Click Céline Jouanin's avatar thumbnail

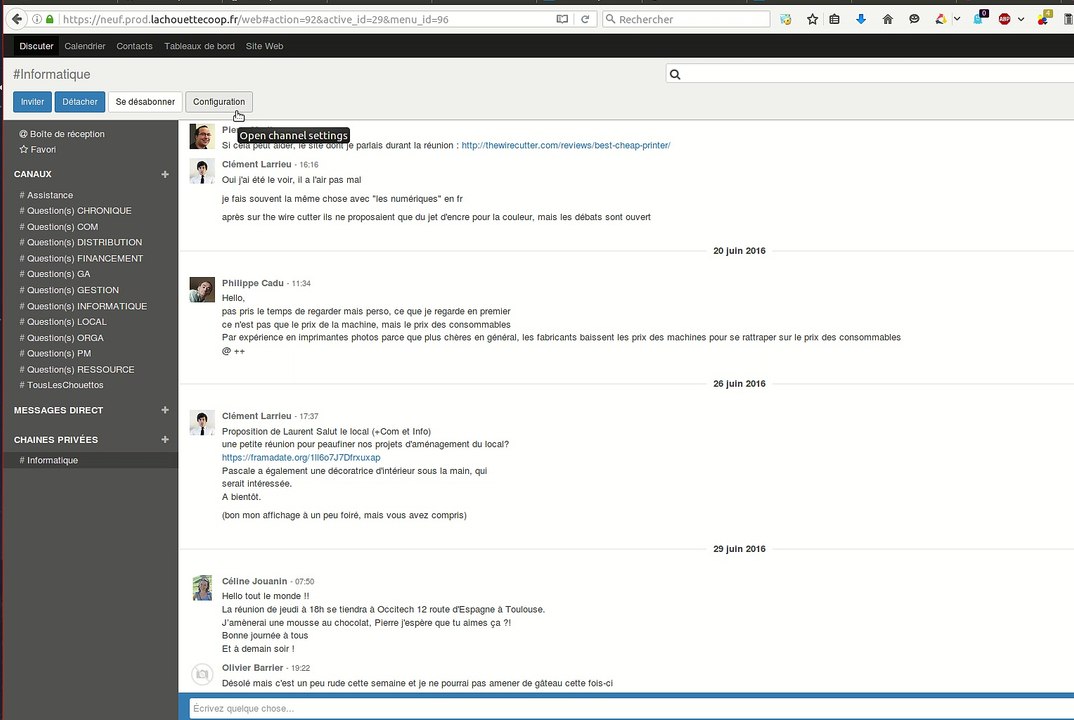(202, 588)
